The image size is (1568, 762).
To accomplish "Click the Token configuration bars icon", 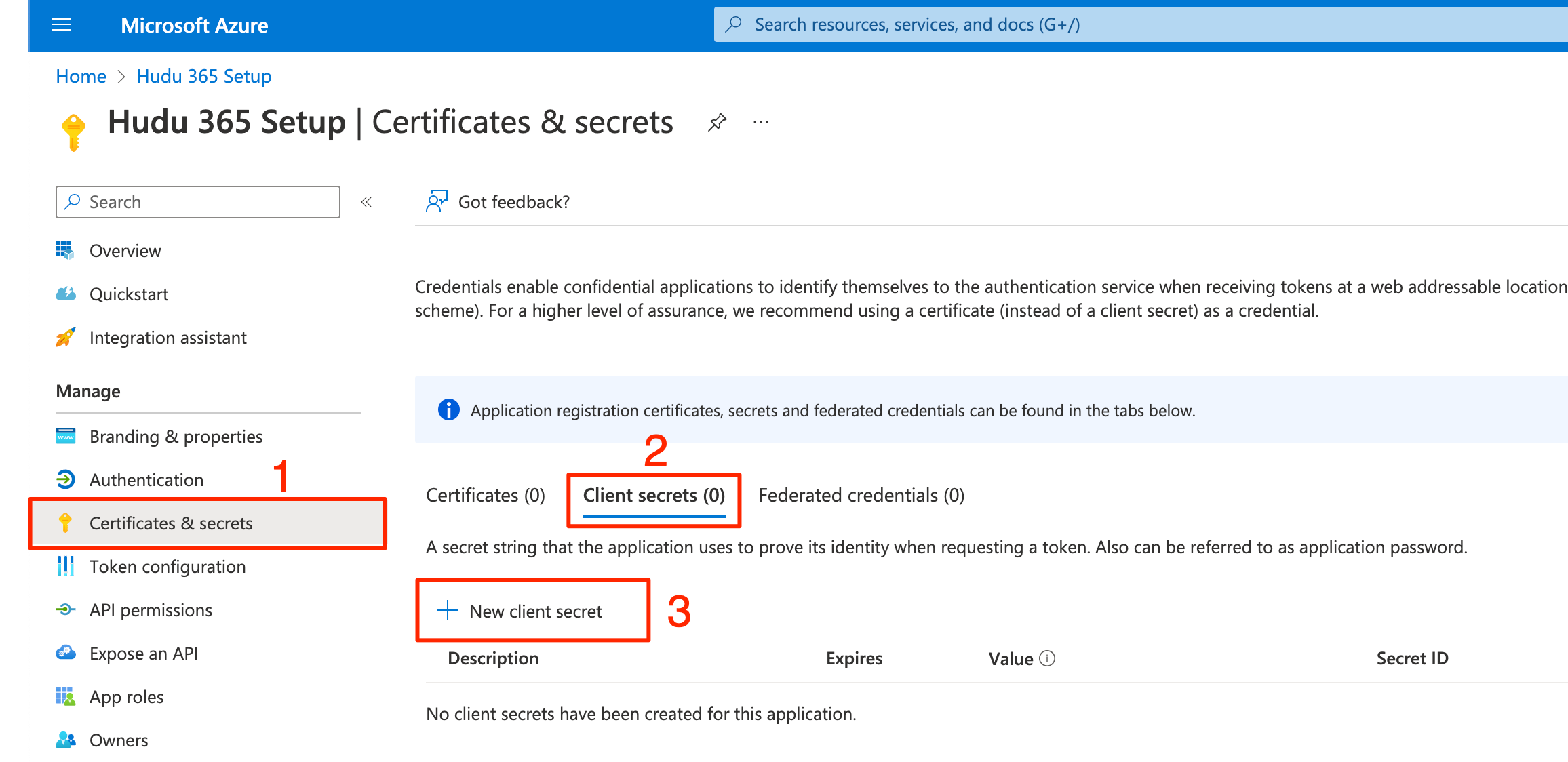I will click(66, 566).
